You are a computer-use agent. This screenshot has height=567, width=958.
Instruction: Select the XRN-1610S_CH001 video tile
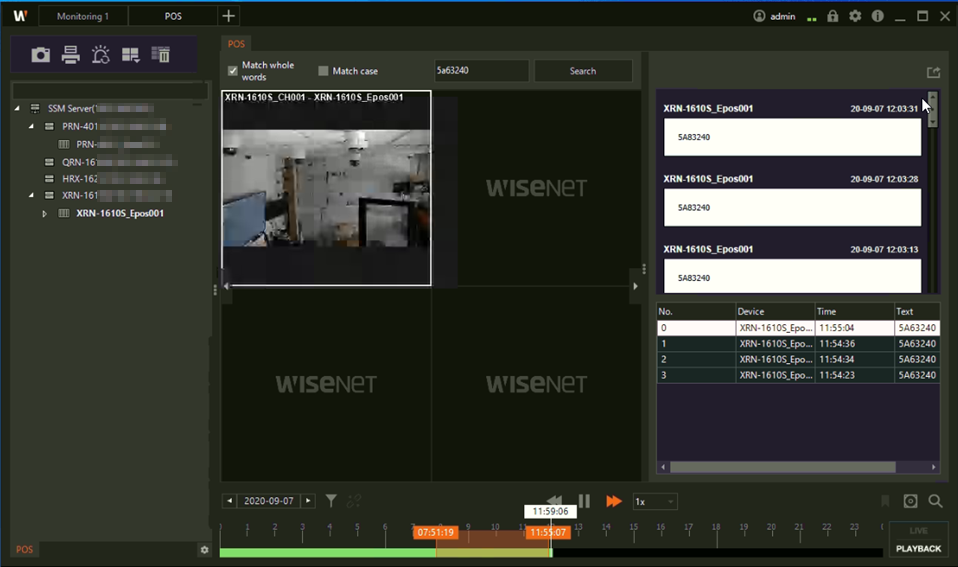[326, 188]
